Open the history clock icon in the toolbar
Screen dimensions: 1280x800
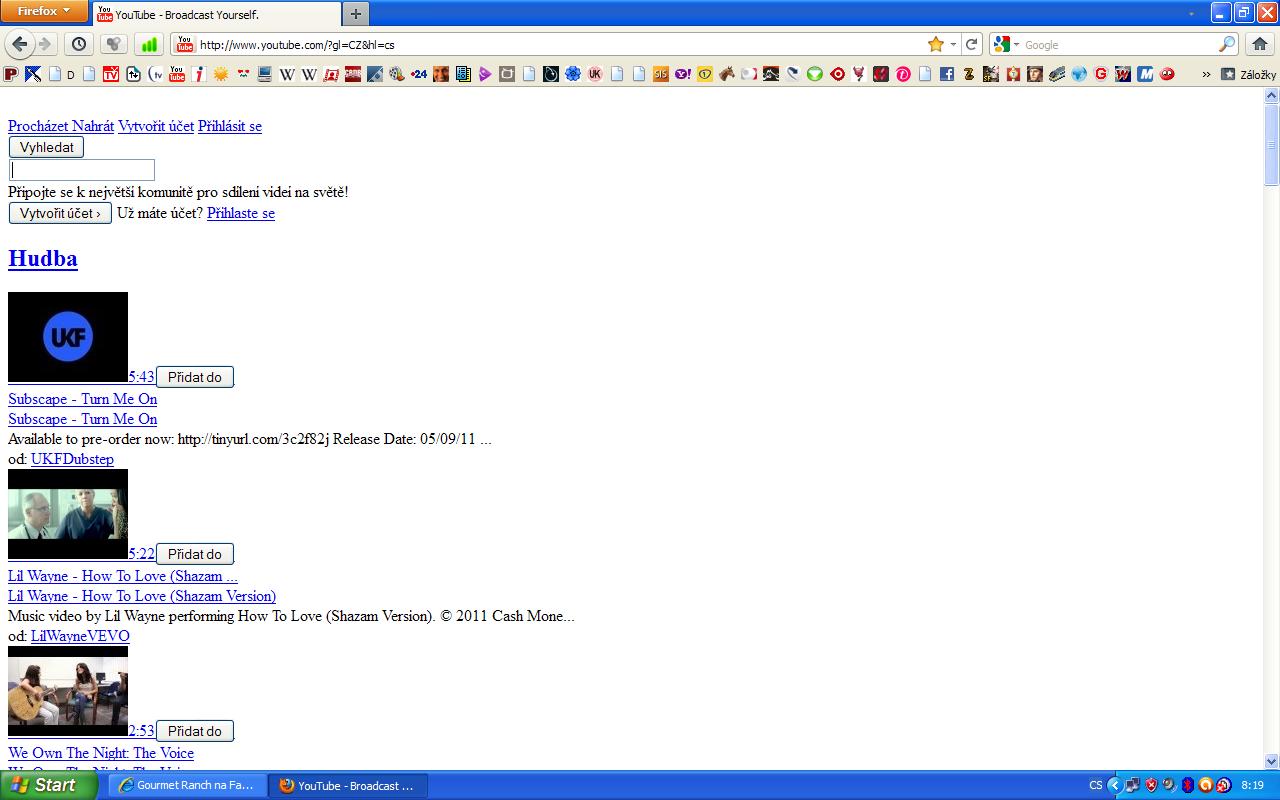click(79, 44)
